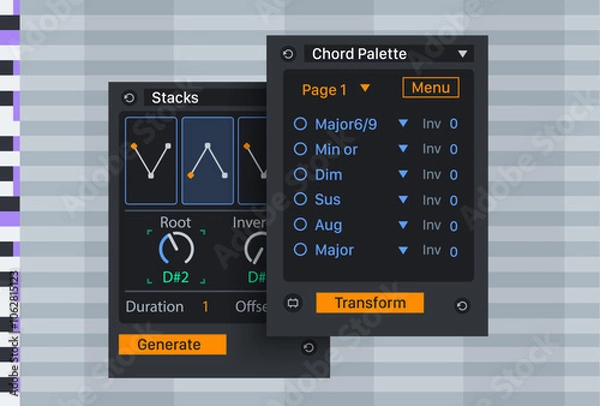Click the Inversion knob in Stacks
The width and height of the screenshot is (600, 406).
click(256, 248)
